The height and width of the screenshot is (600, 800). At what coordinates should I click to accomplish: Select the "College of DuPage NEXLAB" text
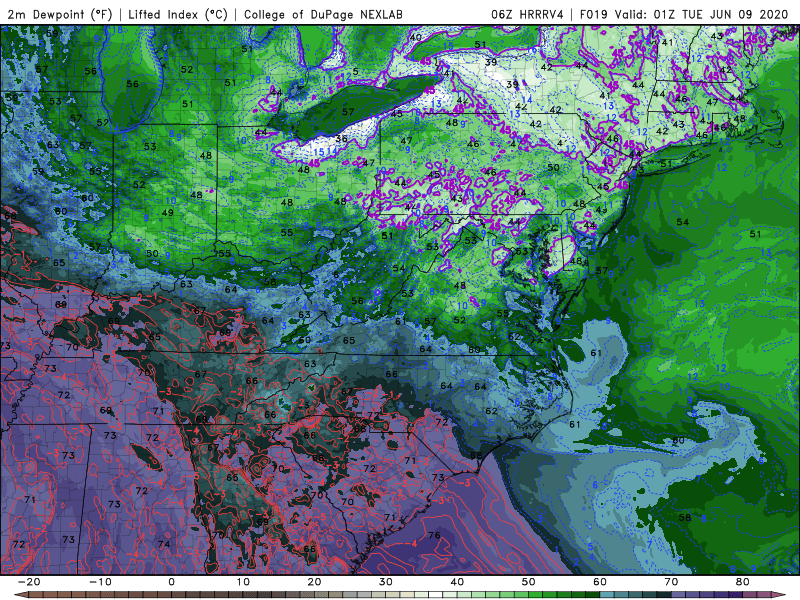click(x=323, y=14)
